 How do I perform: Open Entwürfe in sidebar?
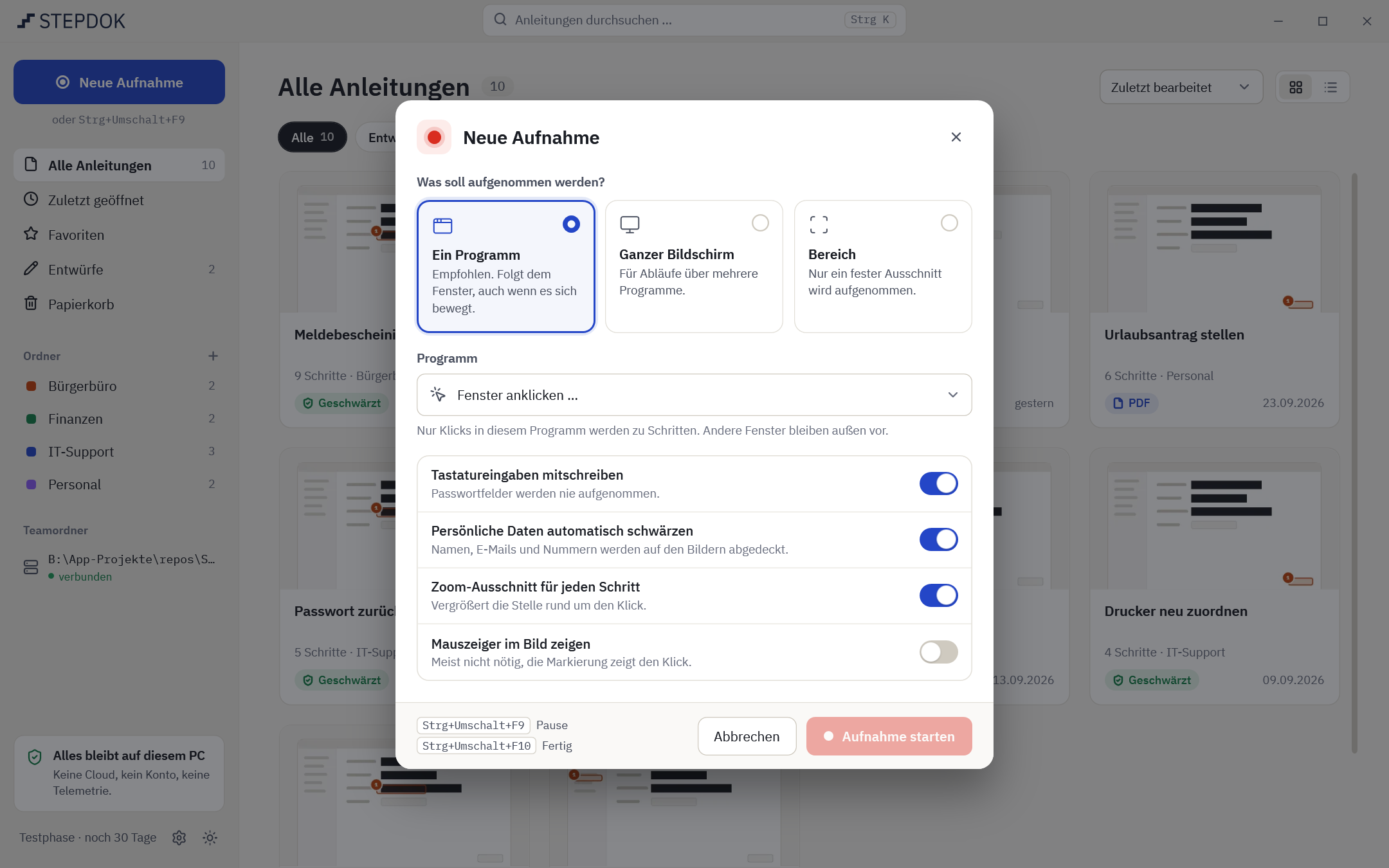pos(119,269)
